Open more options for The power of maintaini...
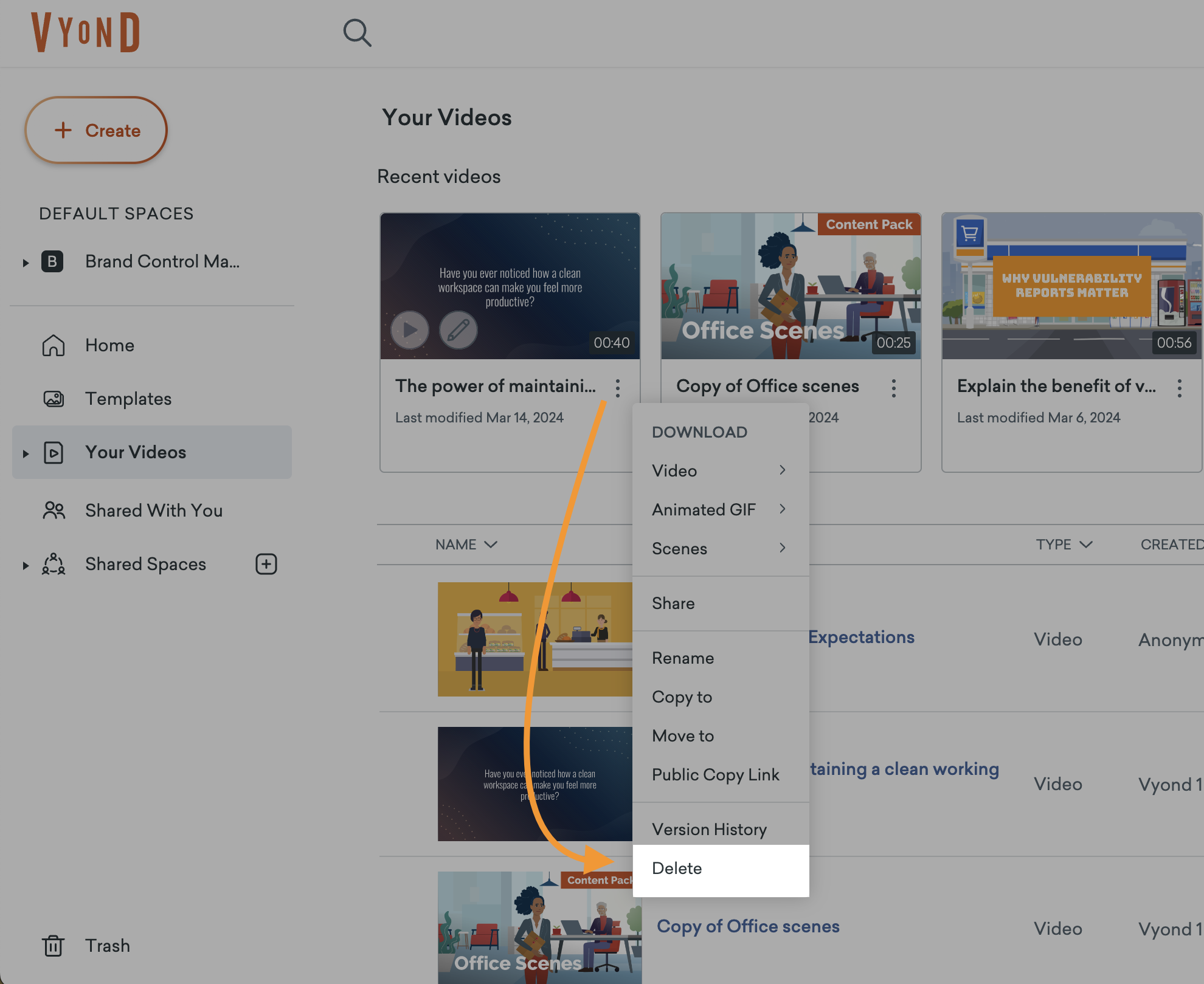Viewport: 1204px width, 984px height. (618, 388)
